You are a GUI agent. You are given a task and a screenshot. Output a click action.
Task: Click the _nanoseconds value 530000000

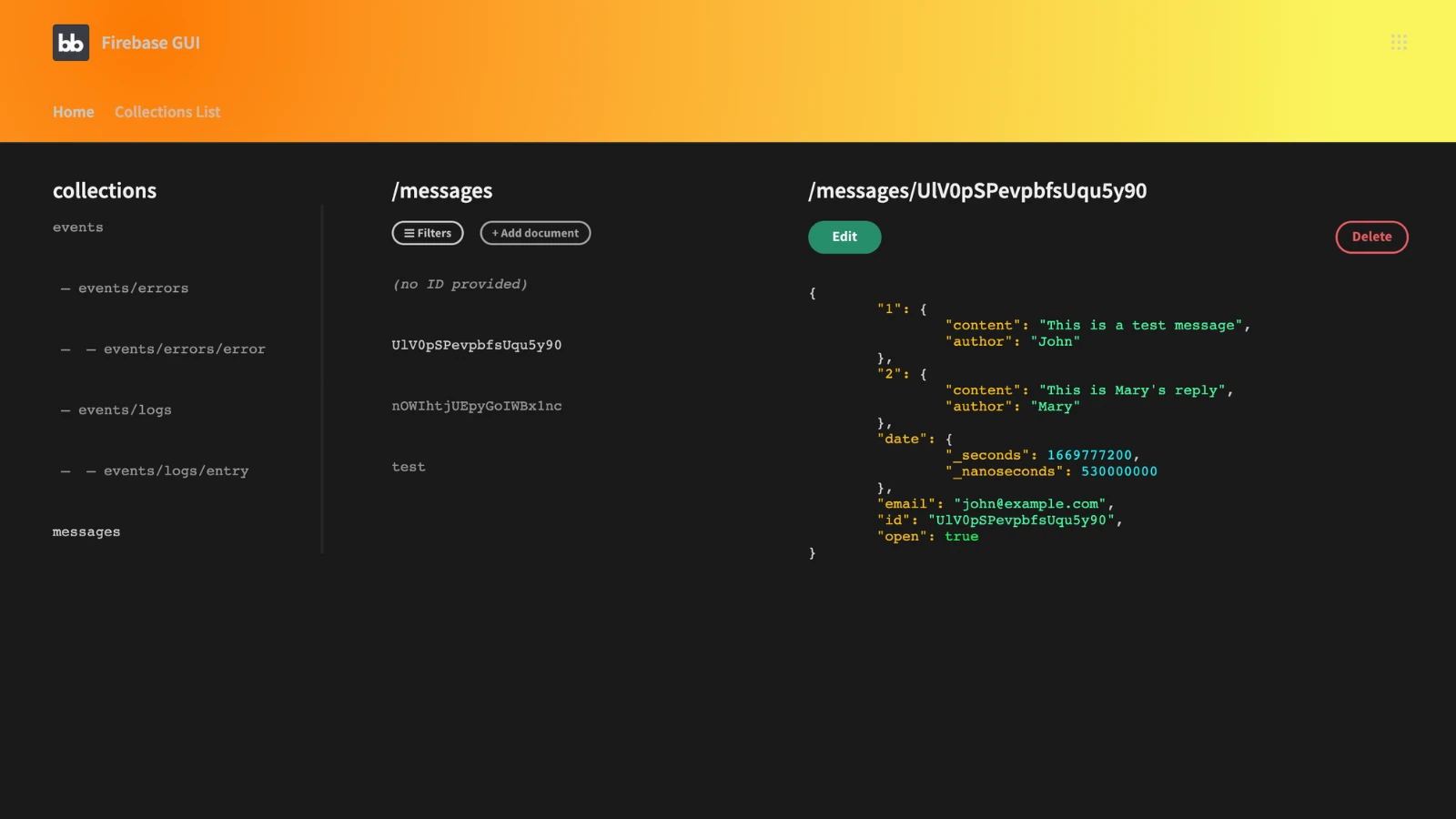[x=1119, y=471]
